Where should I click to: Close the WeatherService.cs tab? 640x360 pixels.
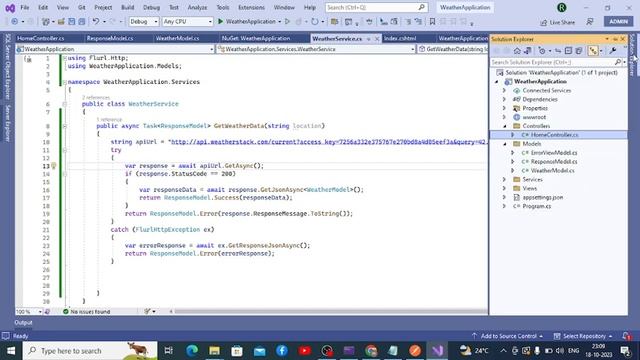[377, 39]
